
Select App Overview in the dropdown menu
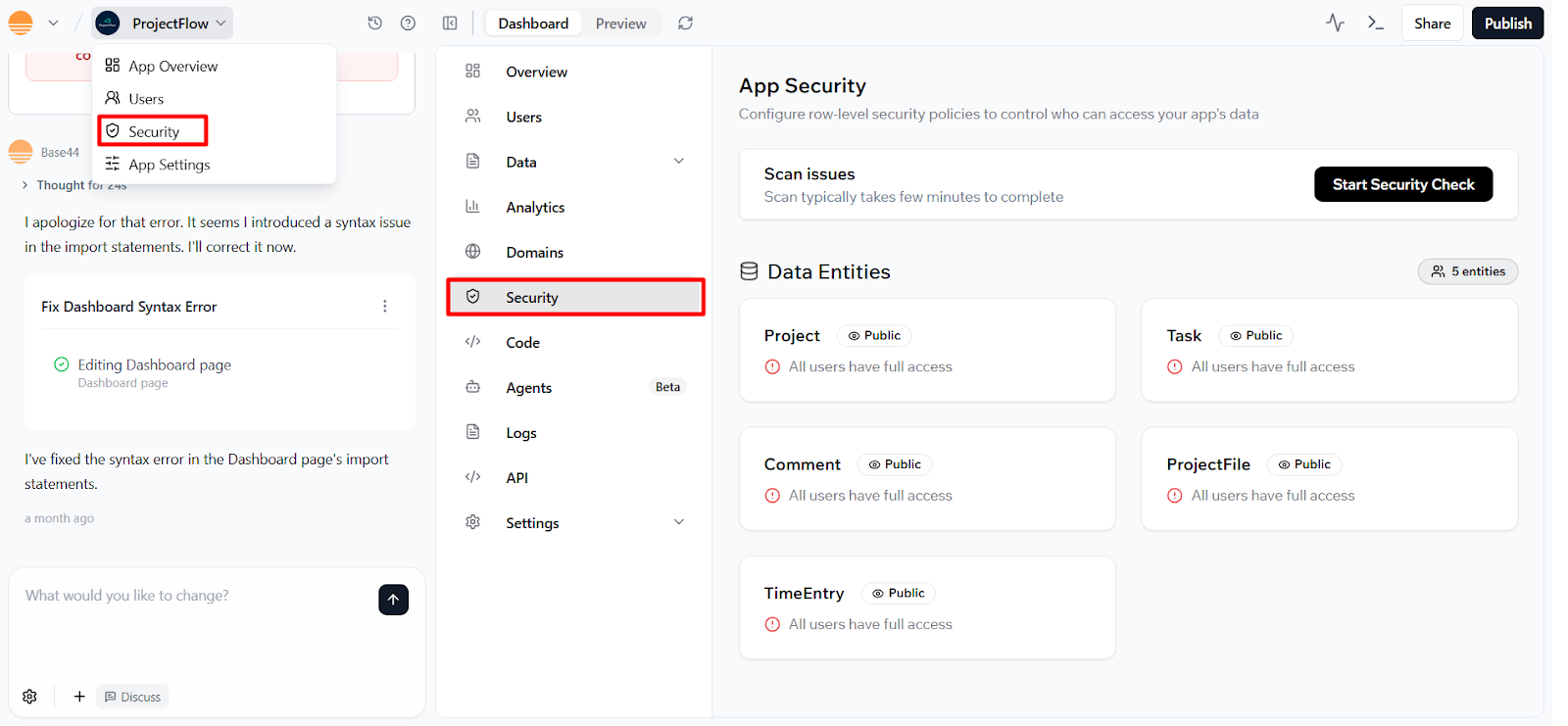[x=214, y=66]
